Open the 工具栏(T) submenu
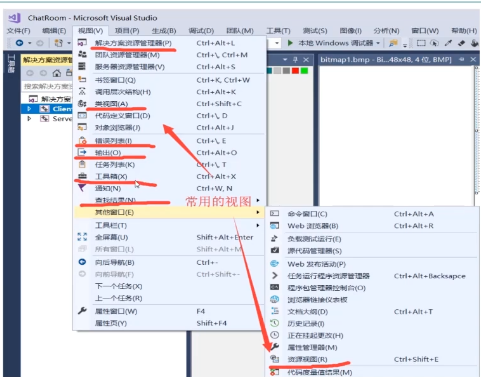The height and width of the screenshot is (377, 481). point(169,225)
